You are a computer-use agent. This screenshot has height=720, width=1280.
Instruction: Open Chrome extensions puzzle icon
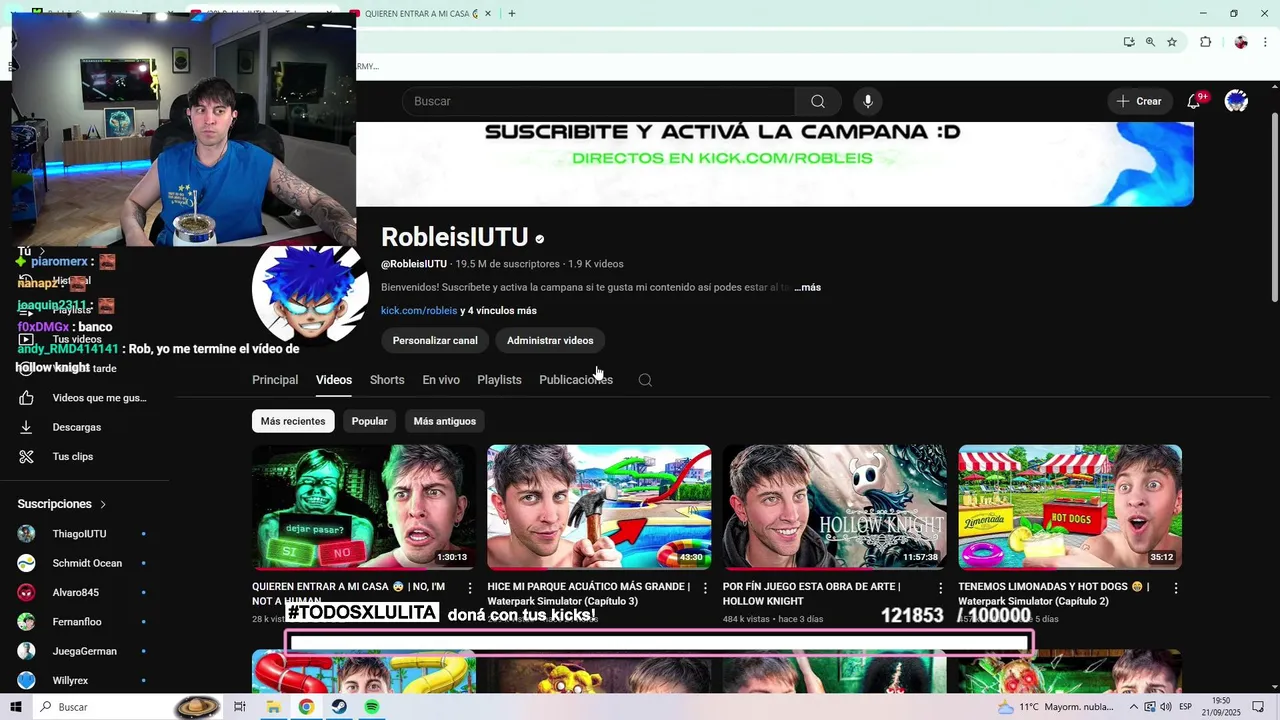(1206, 42)
